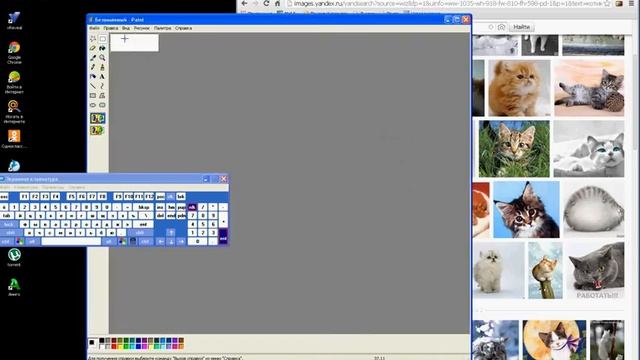
Task: Open the Файл menu in Paint
Action: point(95,28)
